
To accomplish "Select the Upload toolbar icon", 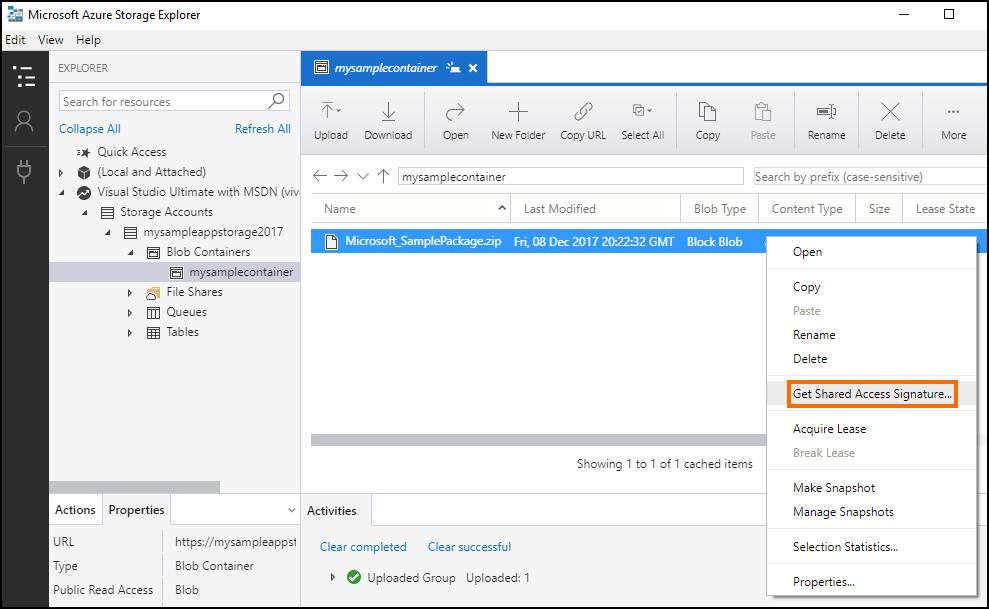I will (330, 118).
